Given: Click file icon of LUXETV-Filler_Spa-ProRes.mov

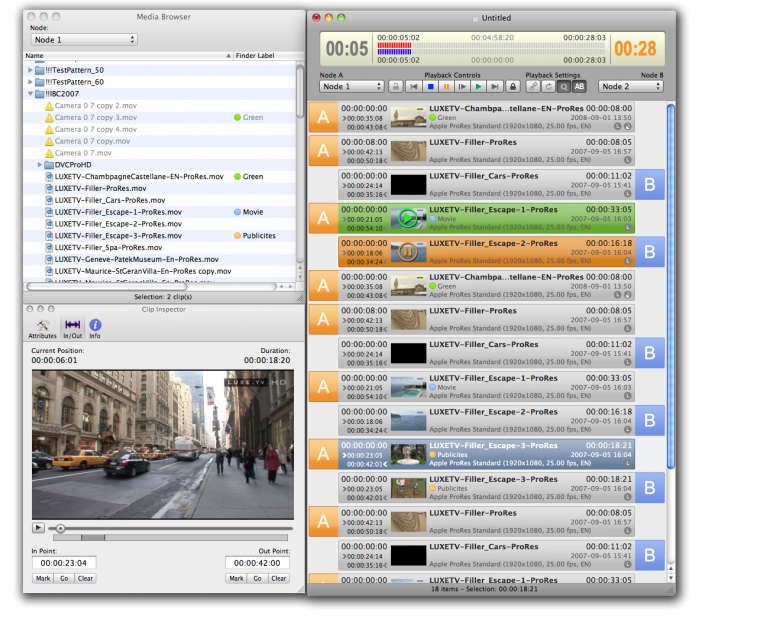Looking at the screenshot, I should [49, 247].
